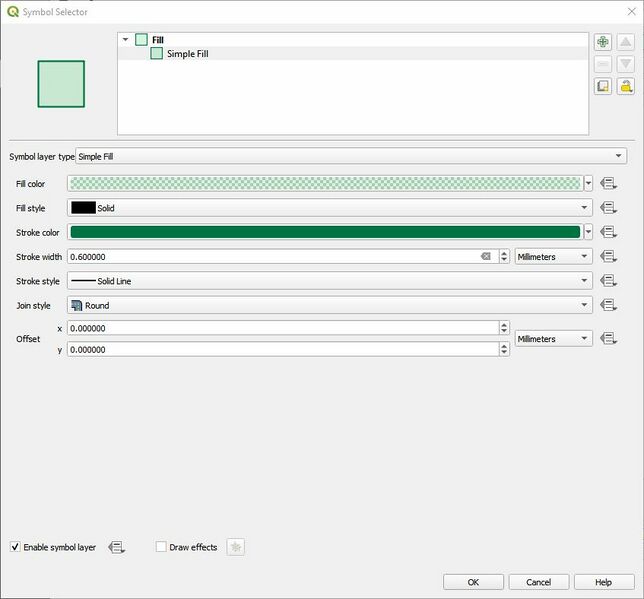Open the Symbol layer type dropdown
The height and width of the screenshot is (599, 644).
(351, 156)
